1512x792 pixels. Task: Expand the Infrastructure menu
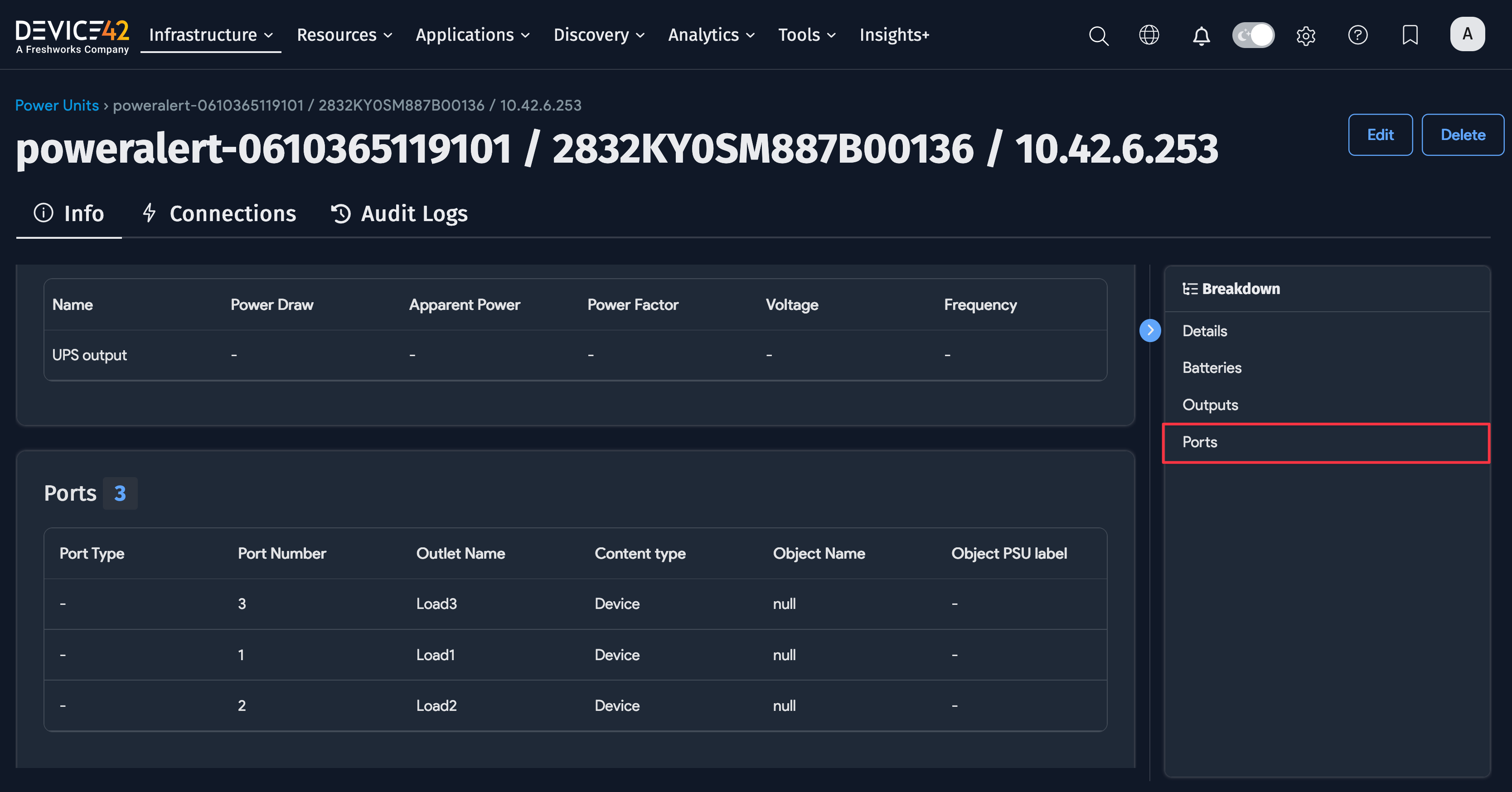(x=211, y=35)
